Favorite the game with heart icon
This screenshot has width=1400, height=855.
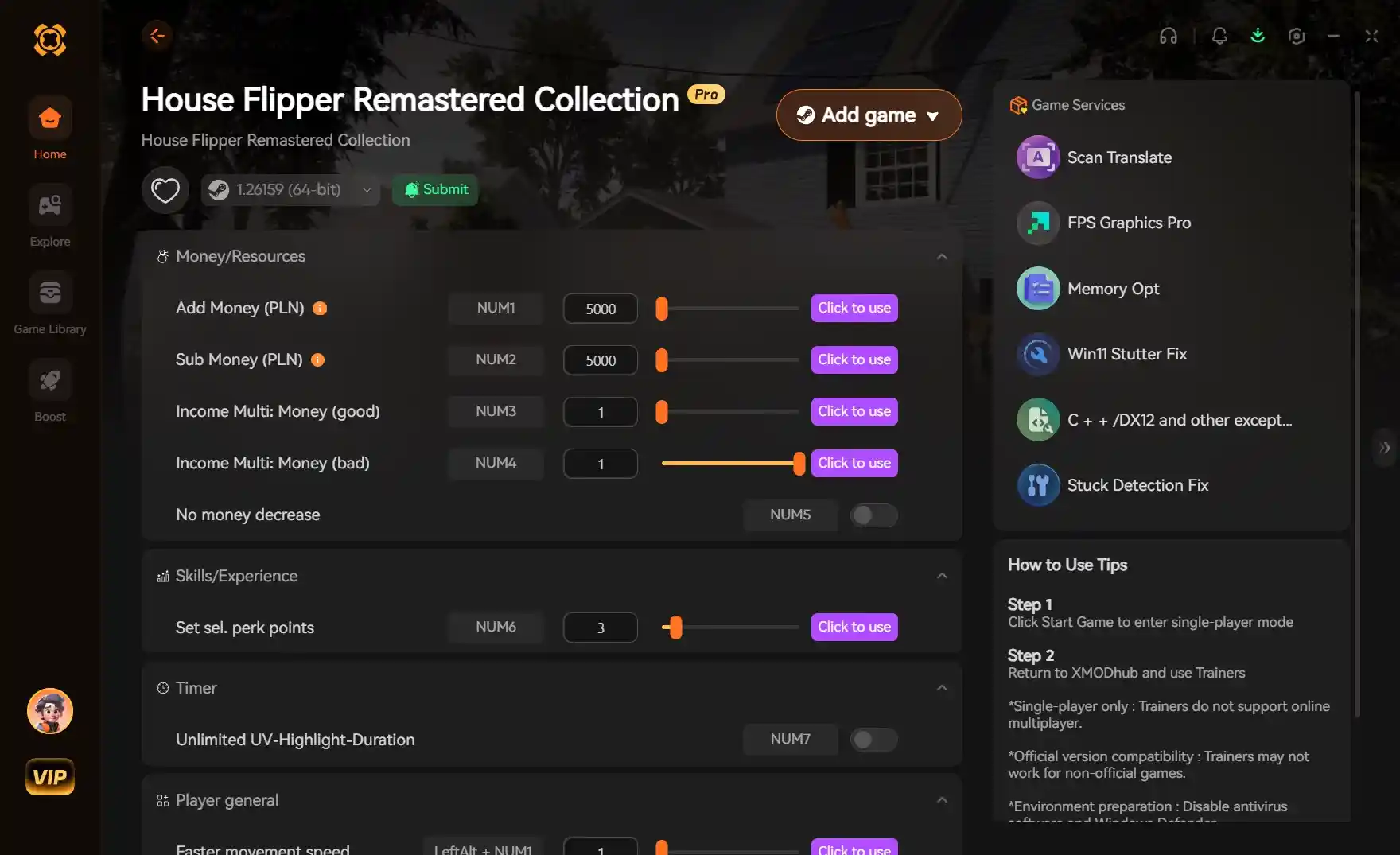point(165,189)
